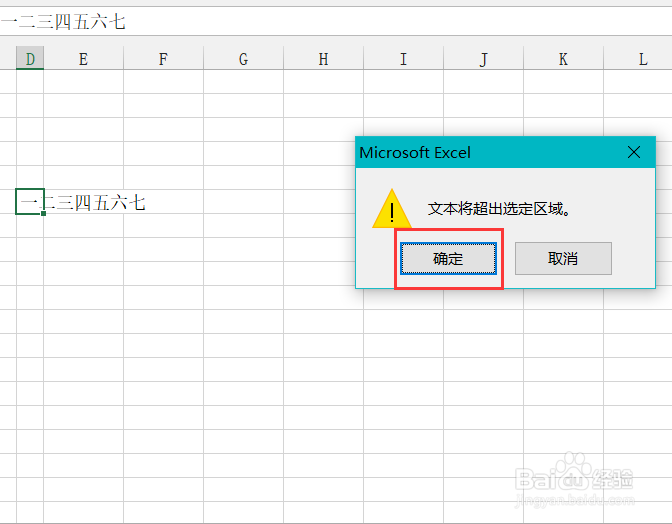Click the formula bar showing 一二三四五六七

point(336,22)
